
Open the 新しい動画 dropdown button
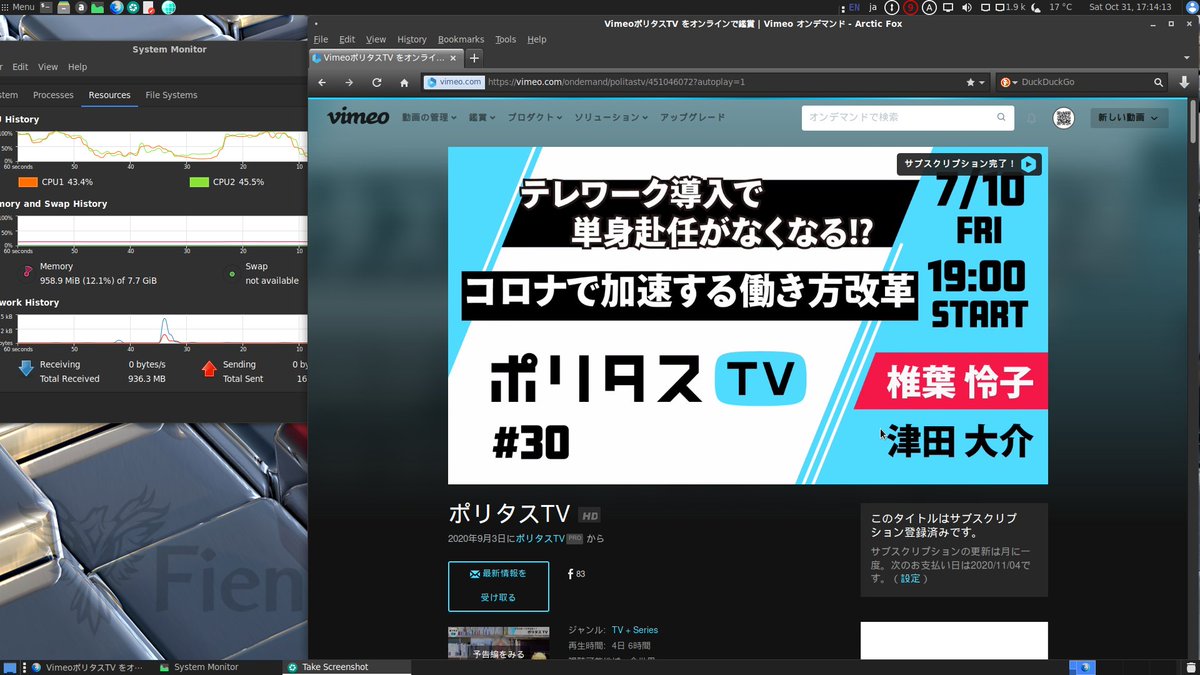(x=1129, y=118)
